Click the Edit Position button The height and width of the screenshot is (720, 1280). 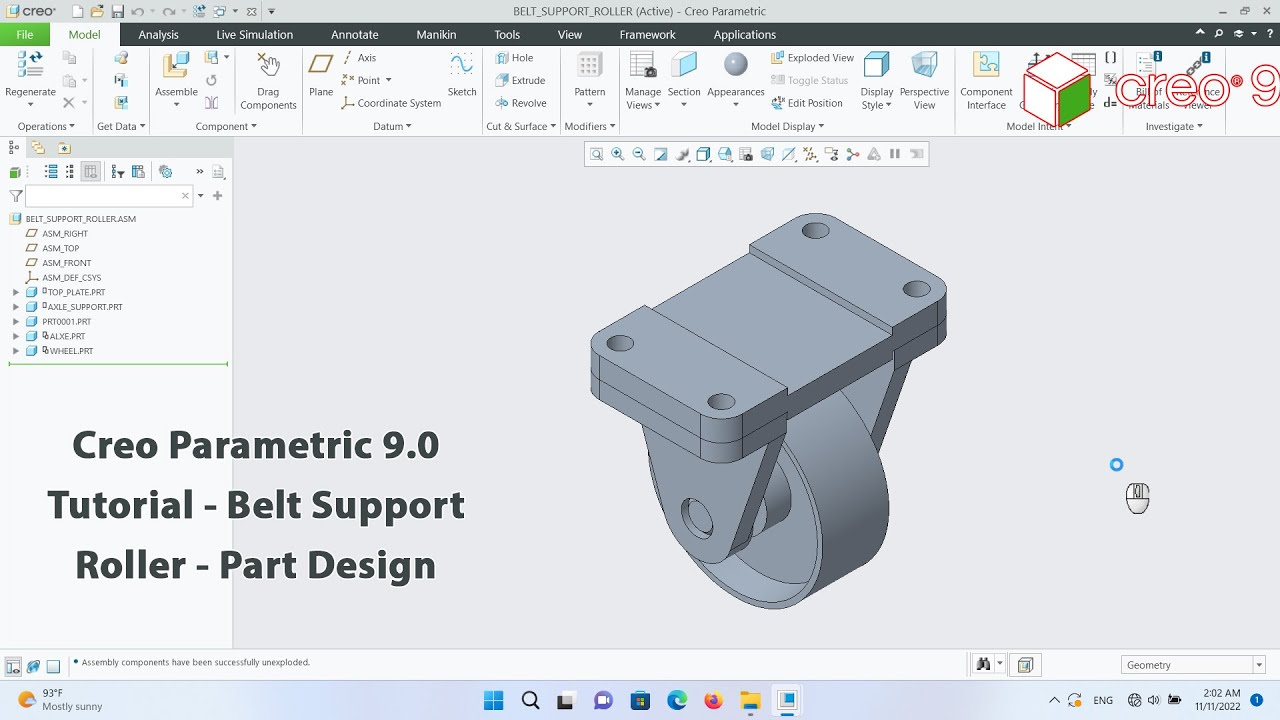[x=807, y=103]
